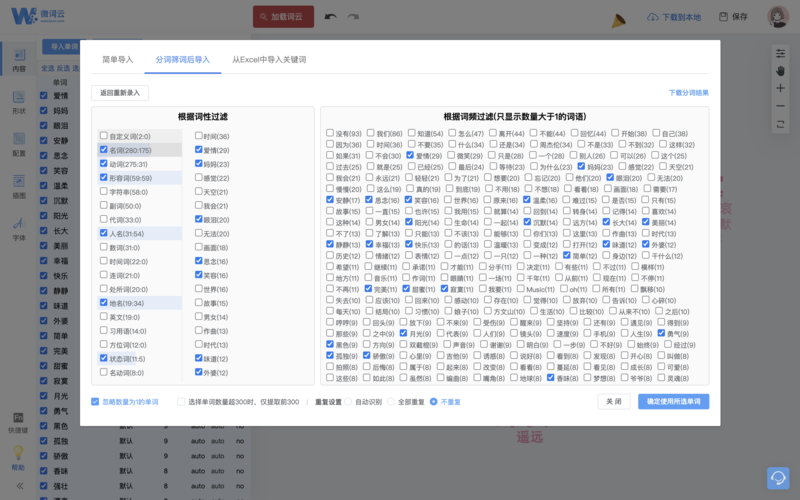Screen dimensions: 800x500
Task: Open the 内容 sidebar panel
Action: click(19, 60)
